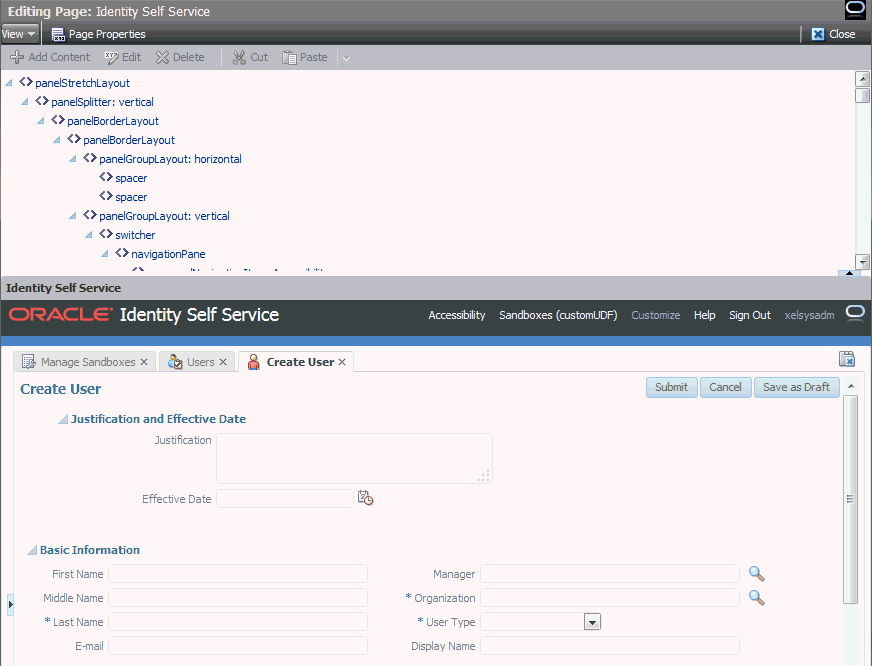Collapse the panelStretchLayout node
Image resolution: width=872 pixels, height=666 pixels.
pyautogui.click(x=9, y=83)
